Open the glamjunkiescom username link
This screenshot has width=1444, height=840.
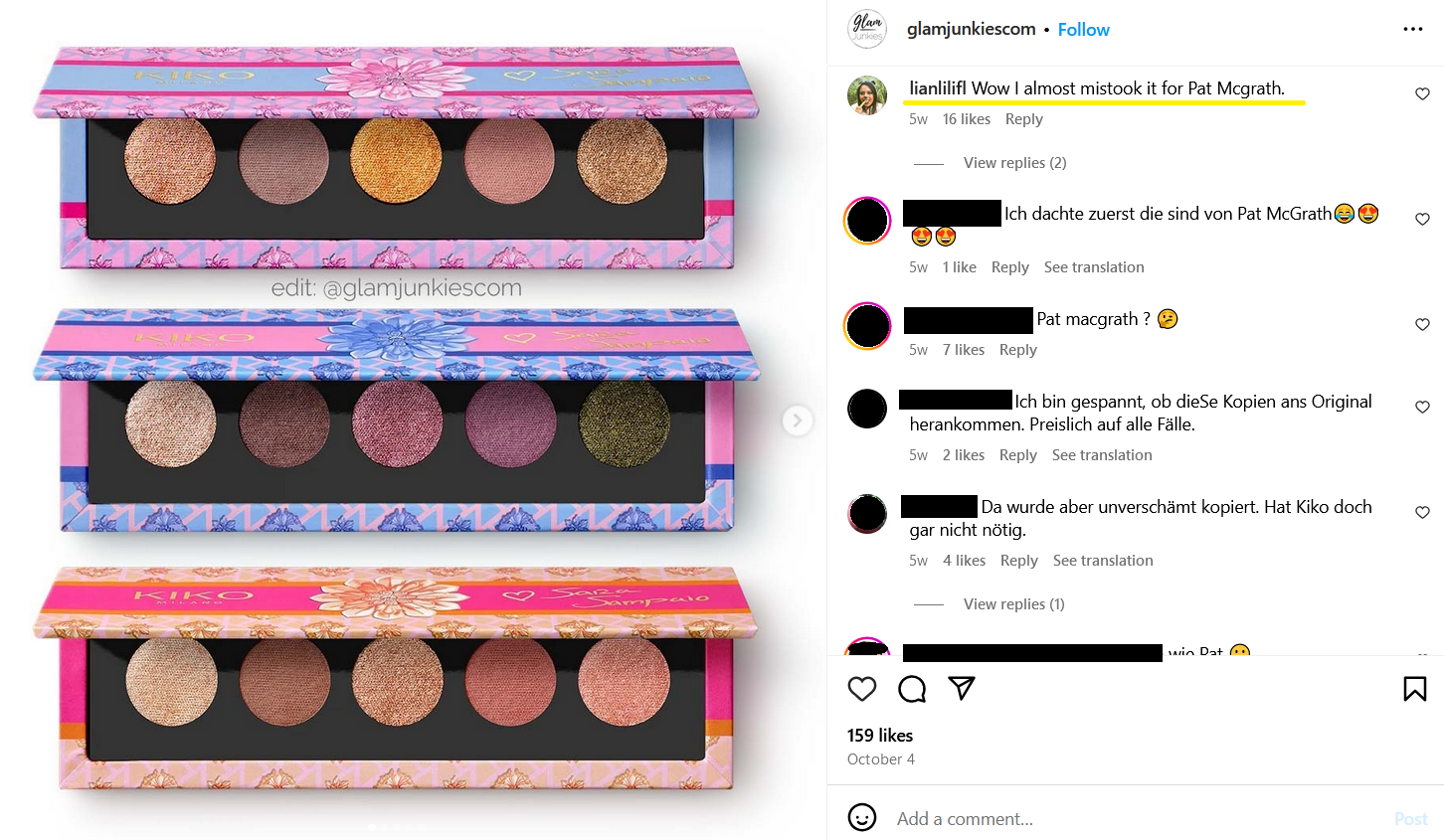tap(972, 29)
